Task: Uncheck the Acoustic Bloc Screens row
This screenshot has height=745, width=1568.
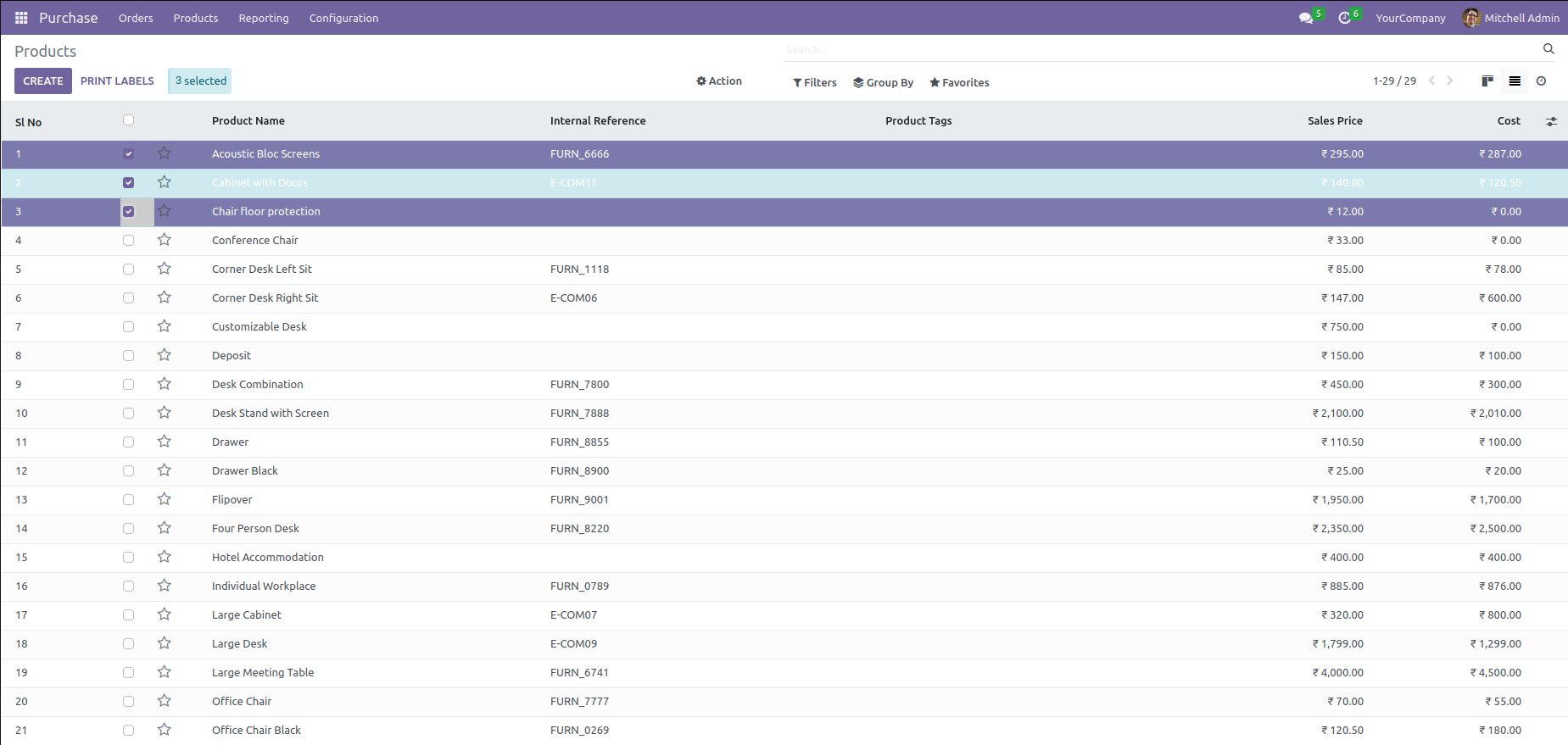Action: point(128,154)
